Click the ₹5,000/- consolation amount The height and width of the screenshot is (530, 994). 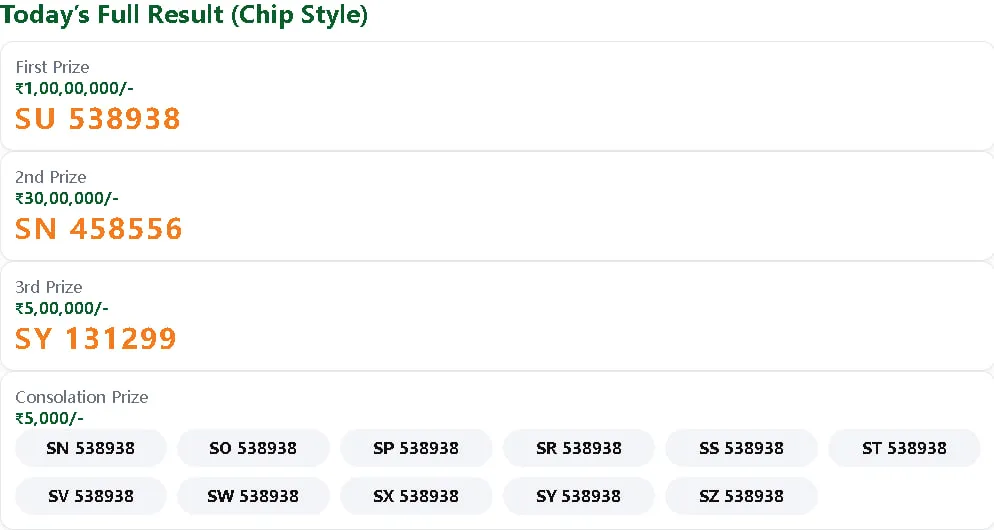pyautogui.click(x=49, y=418)
